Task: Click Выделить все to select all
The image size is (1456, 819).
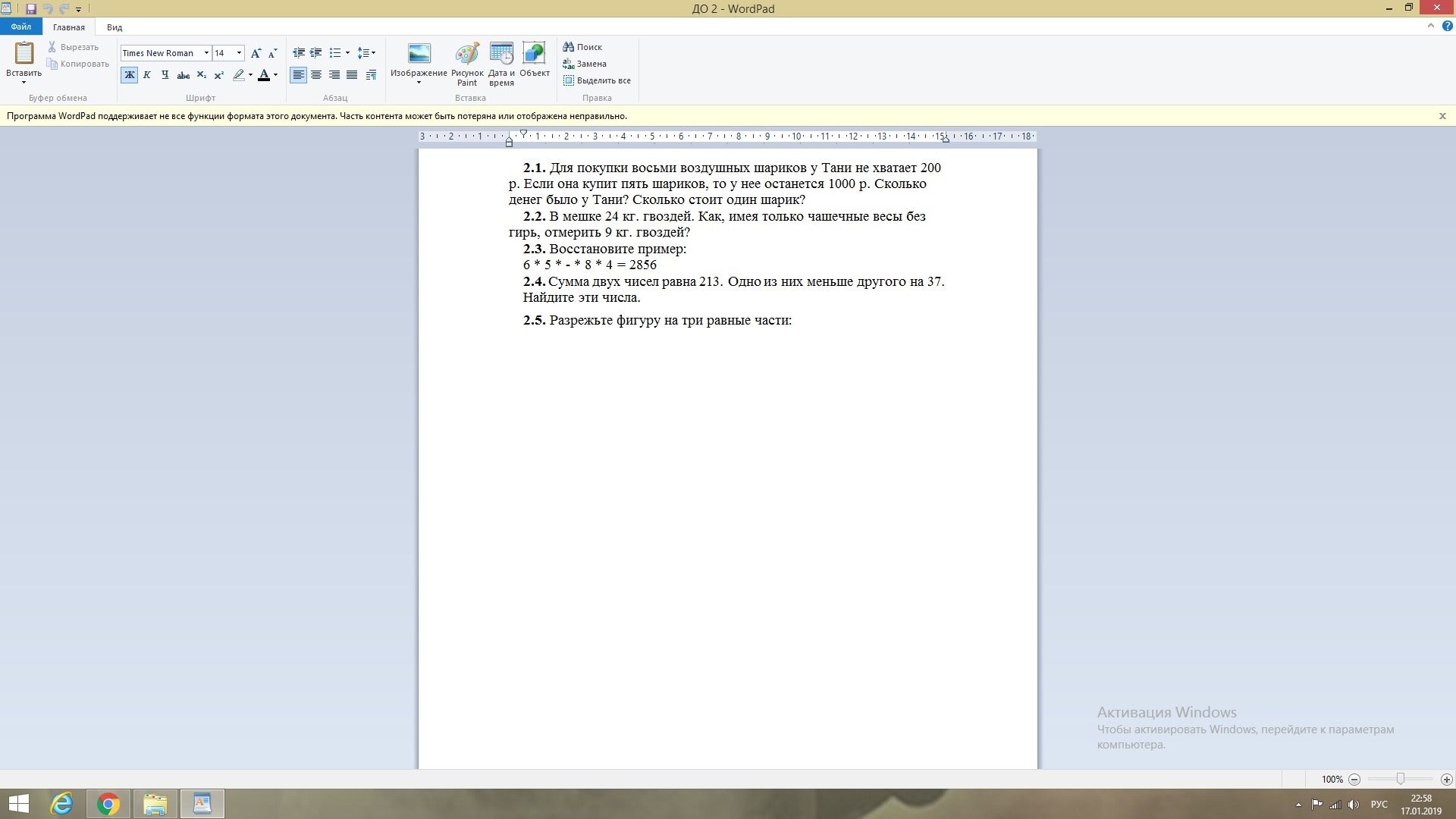Action: click(597, 80)
